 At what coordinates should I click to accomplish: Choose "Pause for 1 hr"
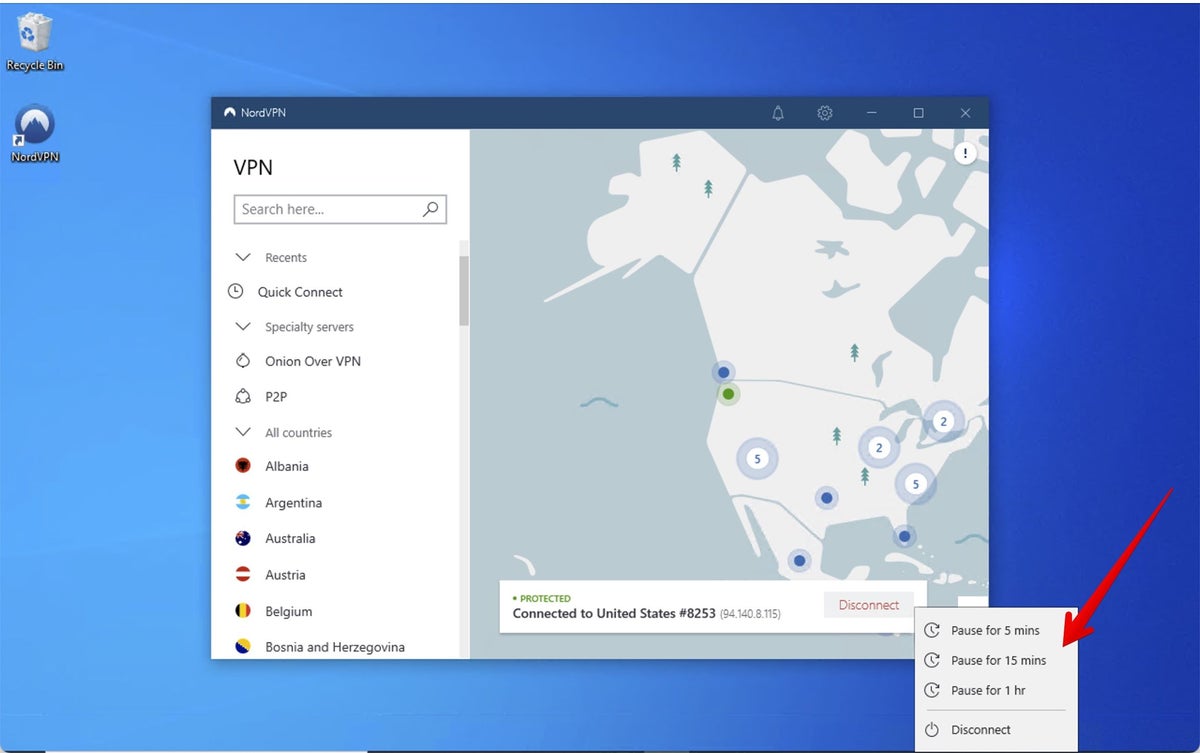[988, 690]
